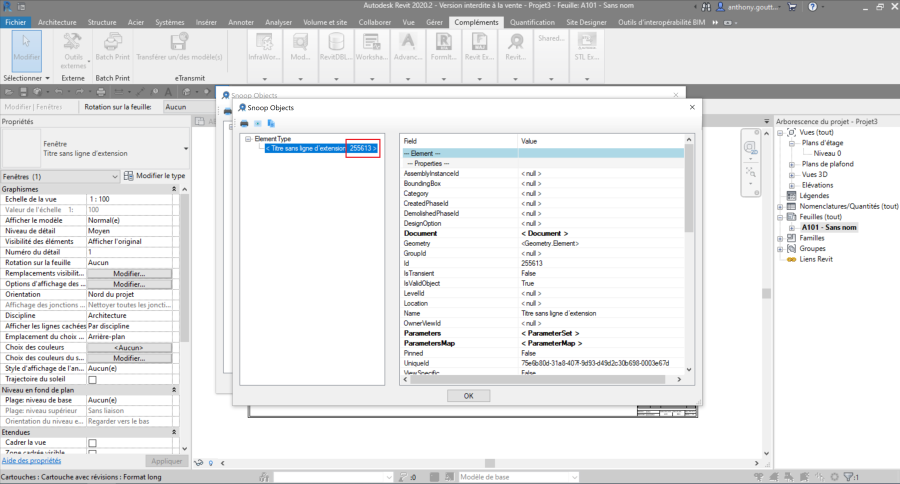Open the Outils externes tool
Viewport: 900px width, 484px height.
point(73,50)
